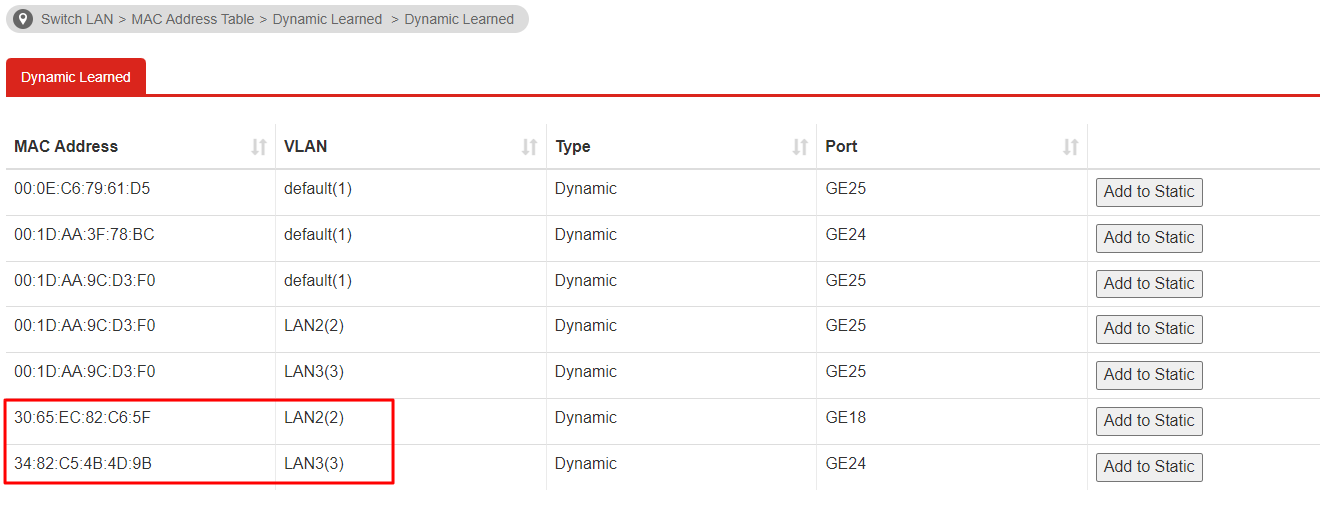This screenshot has height=514, width=1329.
Task: Add 00:0E:C6:79:61:D5 to static entries
Action: (x=1149, y=192)
